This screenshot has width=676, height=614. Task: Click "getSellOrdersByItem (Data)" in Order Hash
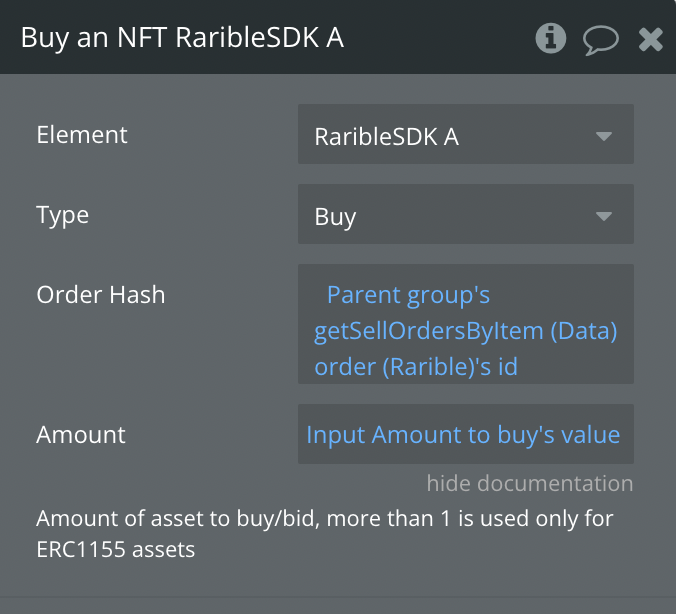[465, 331]
